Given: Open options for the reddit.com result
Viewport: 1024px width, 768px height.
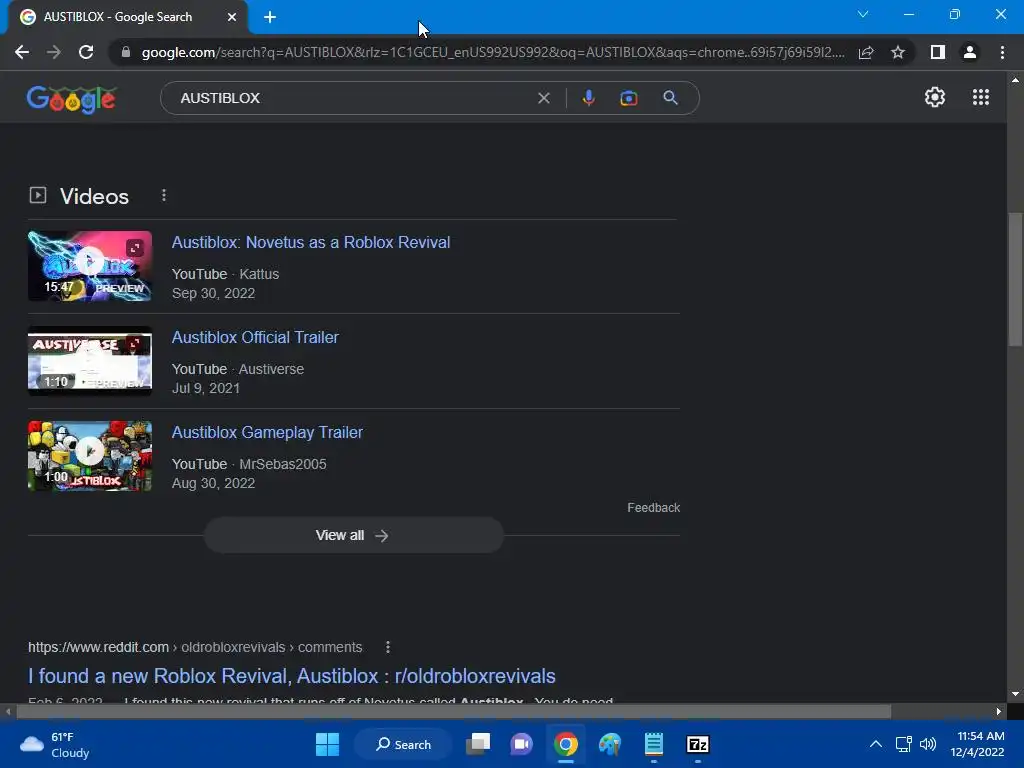Looking at the screenshot, I should (x=388, y=647).
